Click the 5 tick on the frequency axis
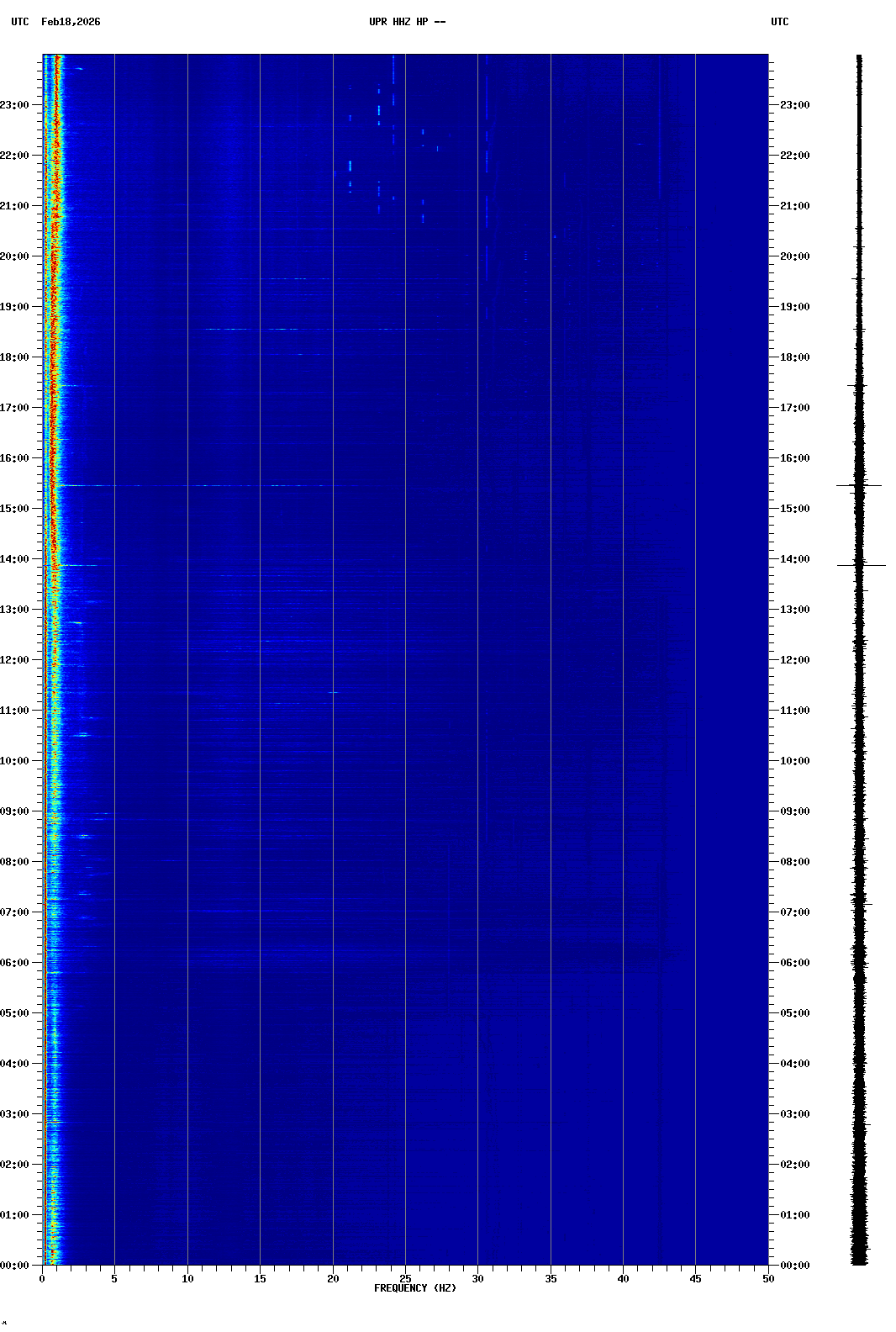The width and height of the screenshot is (896, 1332). tap(114, 1279)
